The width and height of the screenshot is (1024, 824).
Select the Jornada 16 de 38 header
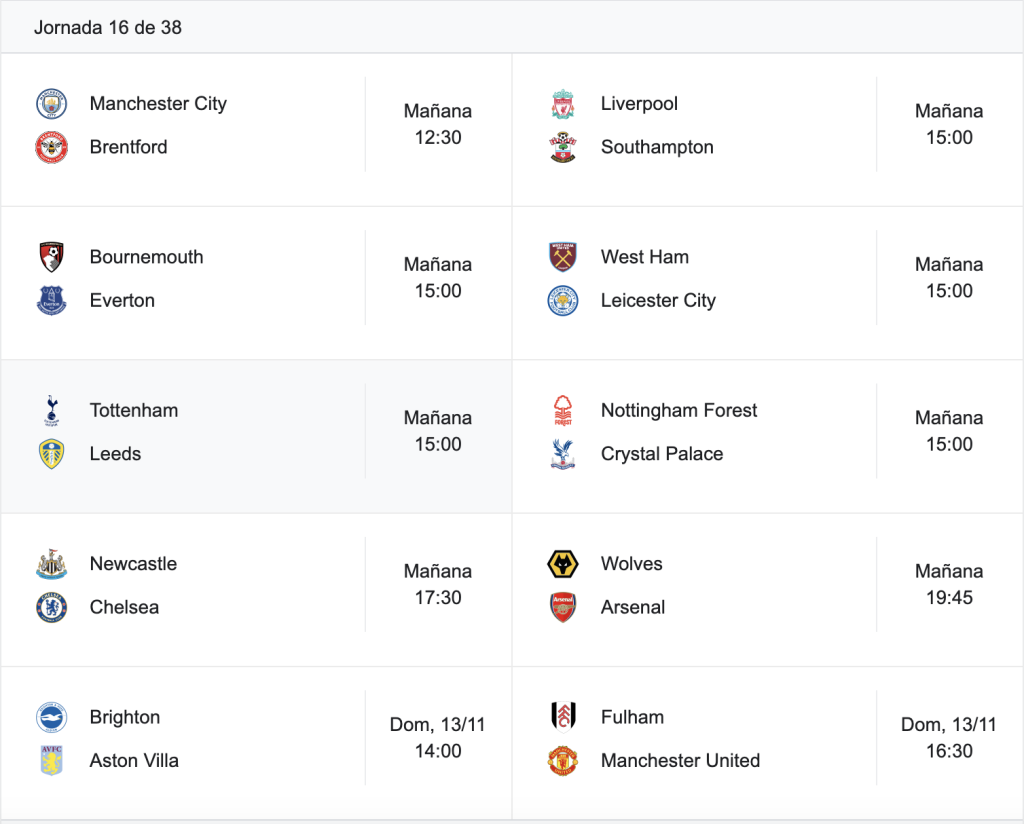(x=108, y=27)
